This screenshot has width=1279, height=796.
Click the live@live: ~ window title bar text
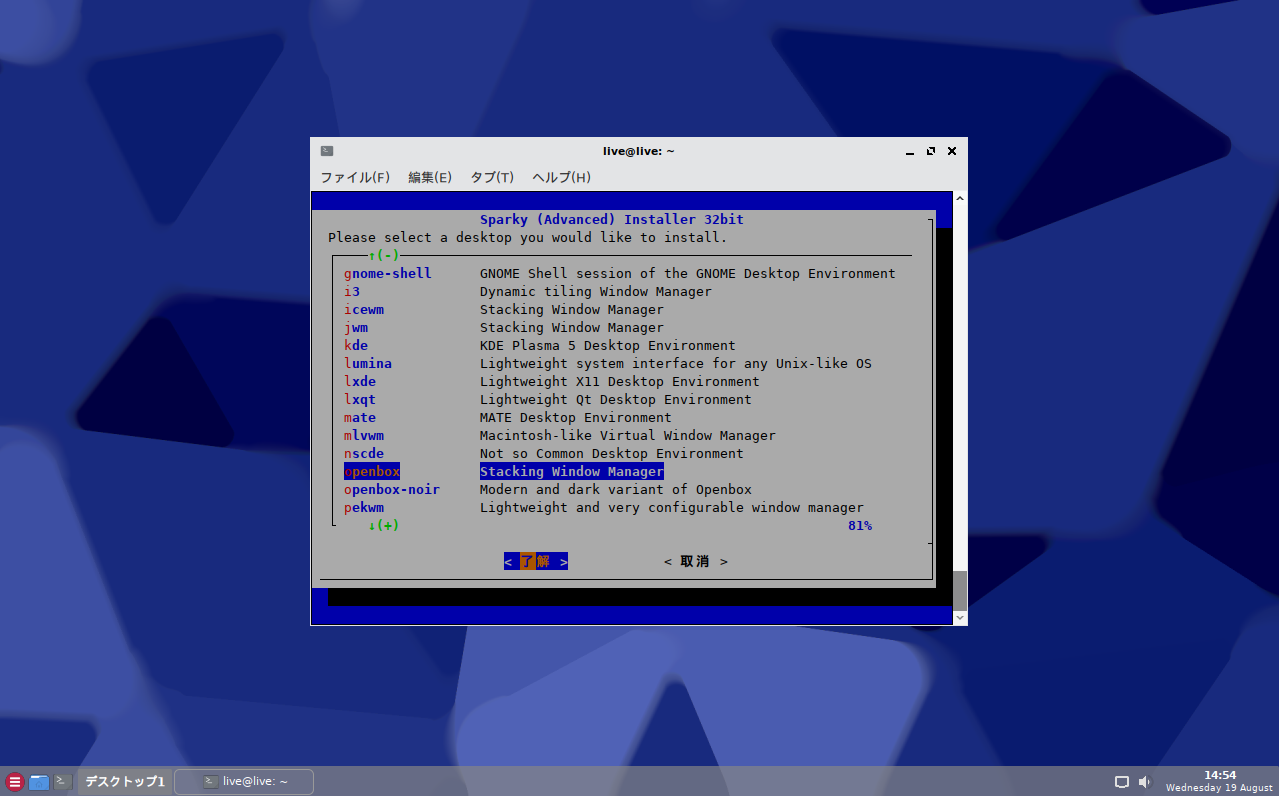pos(638,151)
